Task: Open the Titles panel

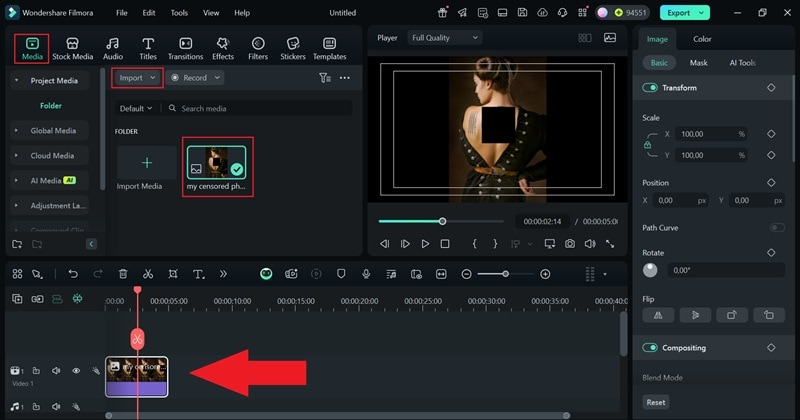Action: [148, 48]
